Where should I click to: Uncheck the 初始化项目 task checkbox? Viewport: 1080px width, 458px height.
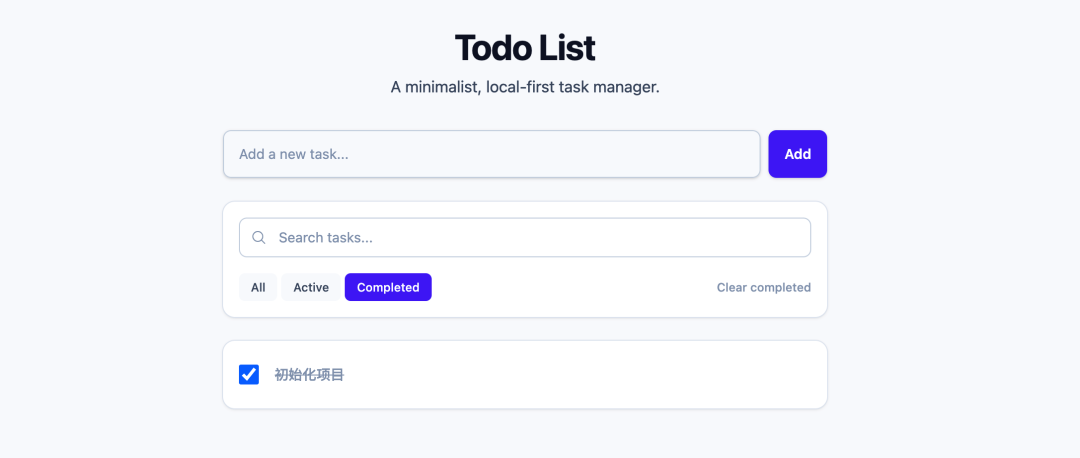coord(249,375)
